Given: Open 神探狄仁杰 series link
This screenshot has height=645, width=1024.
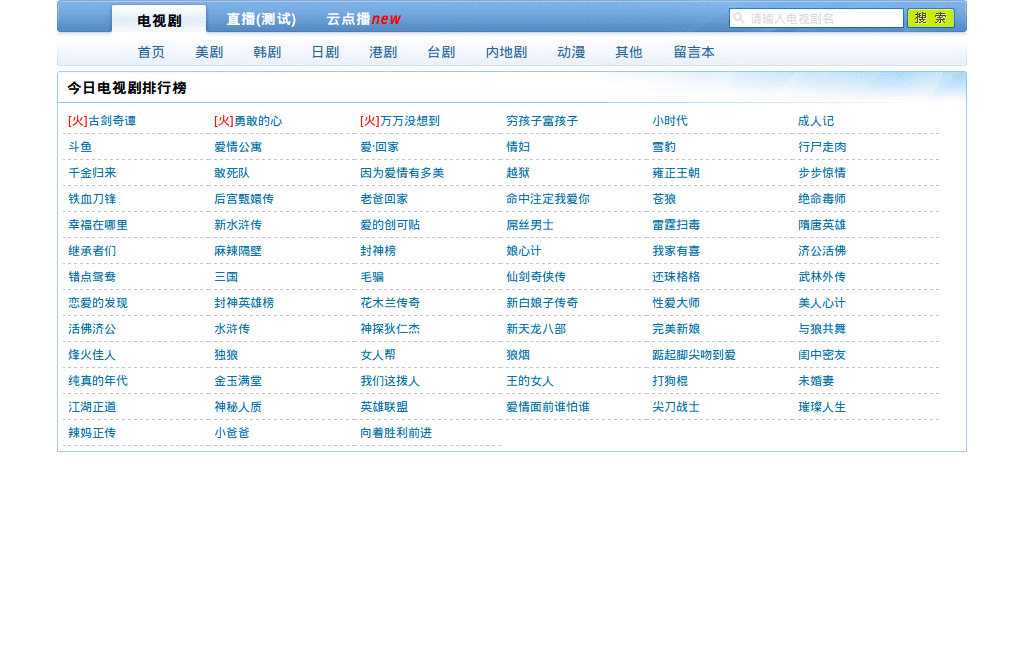Looking at the screenshot, I should pyautogui.click(x=391, y=329).
